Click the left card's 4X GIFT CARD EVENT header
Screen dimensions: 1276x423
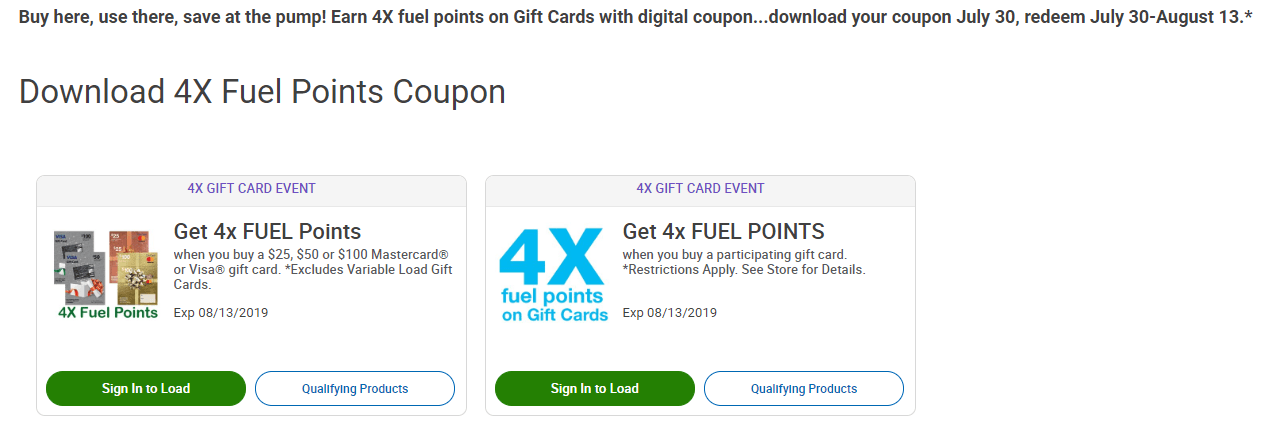(251, 188)
